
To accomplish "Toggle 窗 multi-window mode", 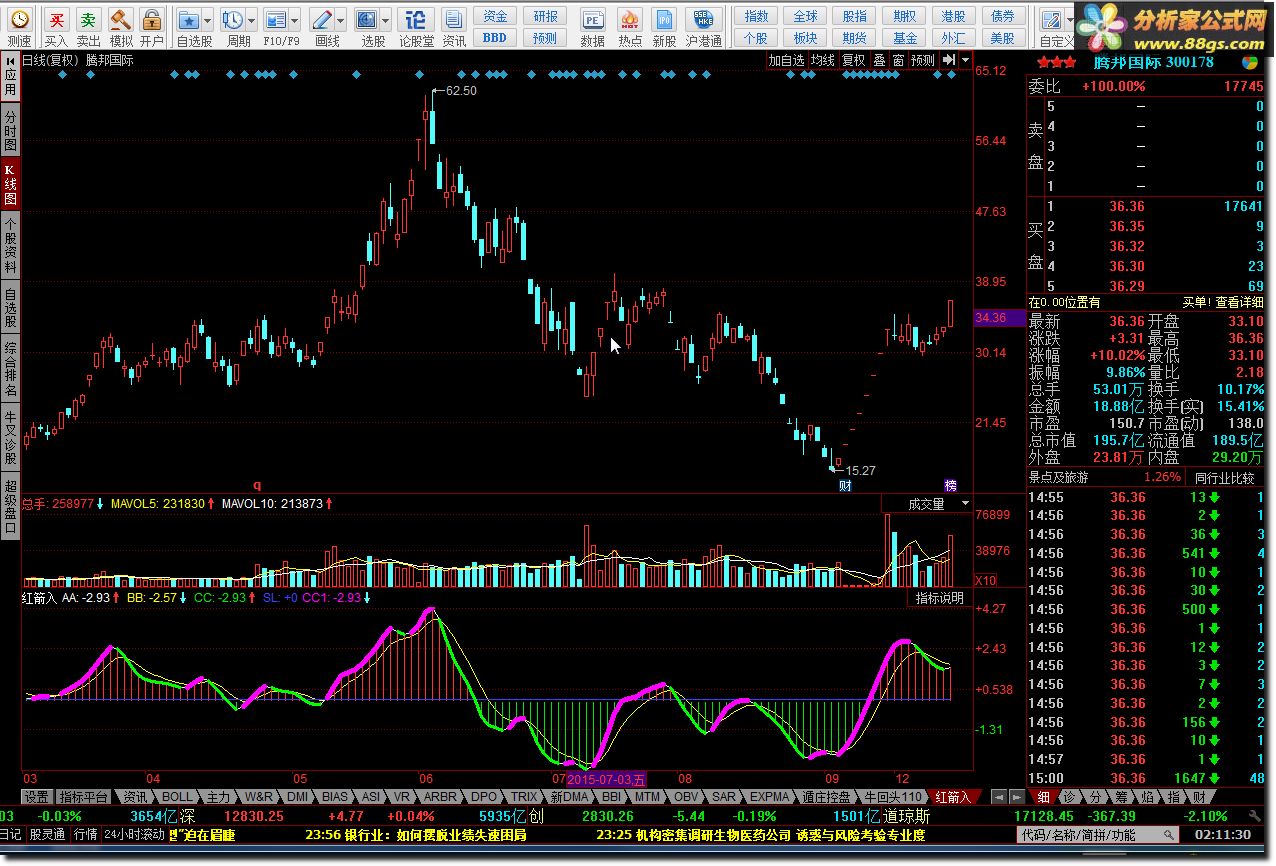I will pyautogui.click(x=898, y=60).
